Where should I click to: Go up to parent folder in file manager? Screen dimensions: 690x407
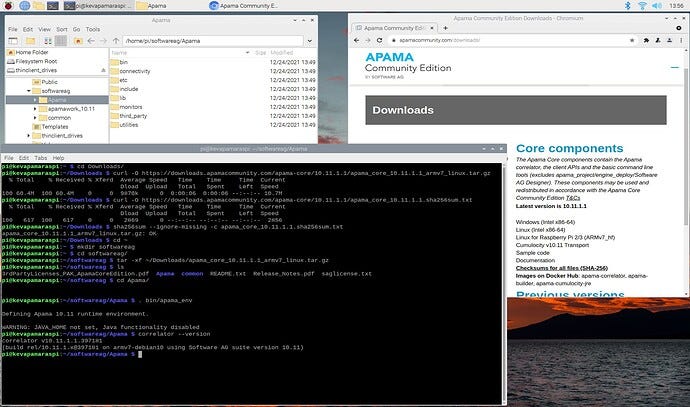pos(116,41)
